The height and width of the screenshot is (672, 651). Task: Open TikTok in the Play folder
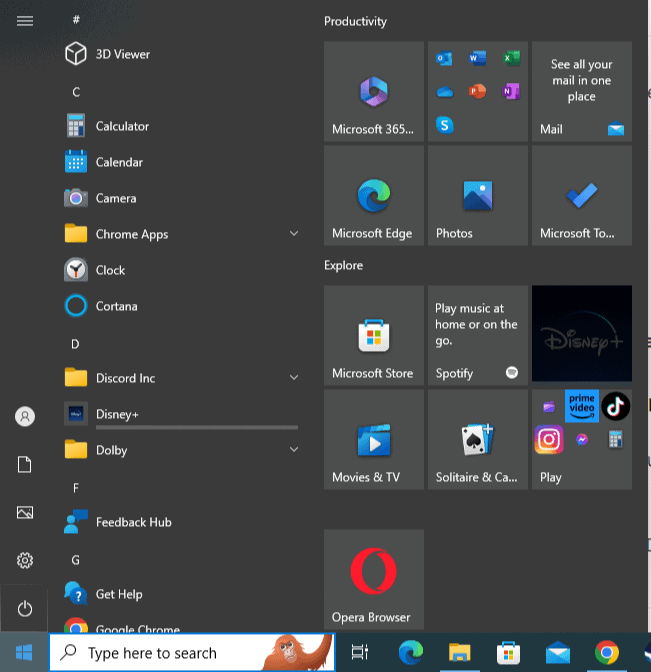pyautogui.click(x=615, y=406)
